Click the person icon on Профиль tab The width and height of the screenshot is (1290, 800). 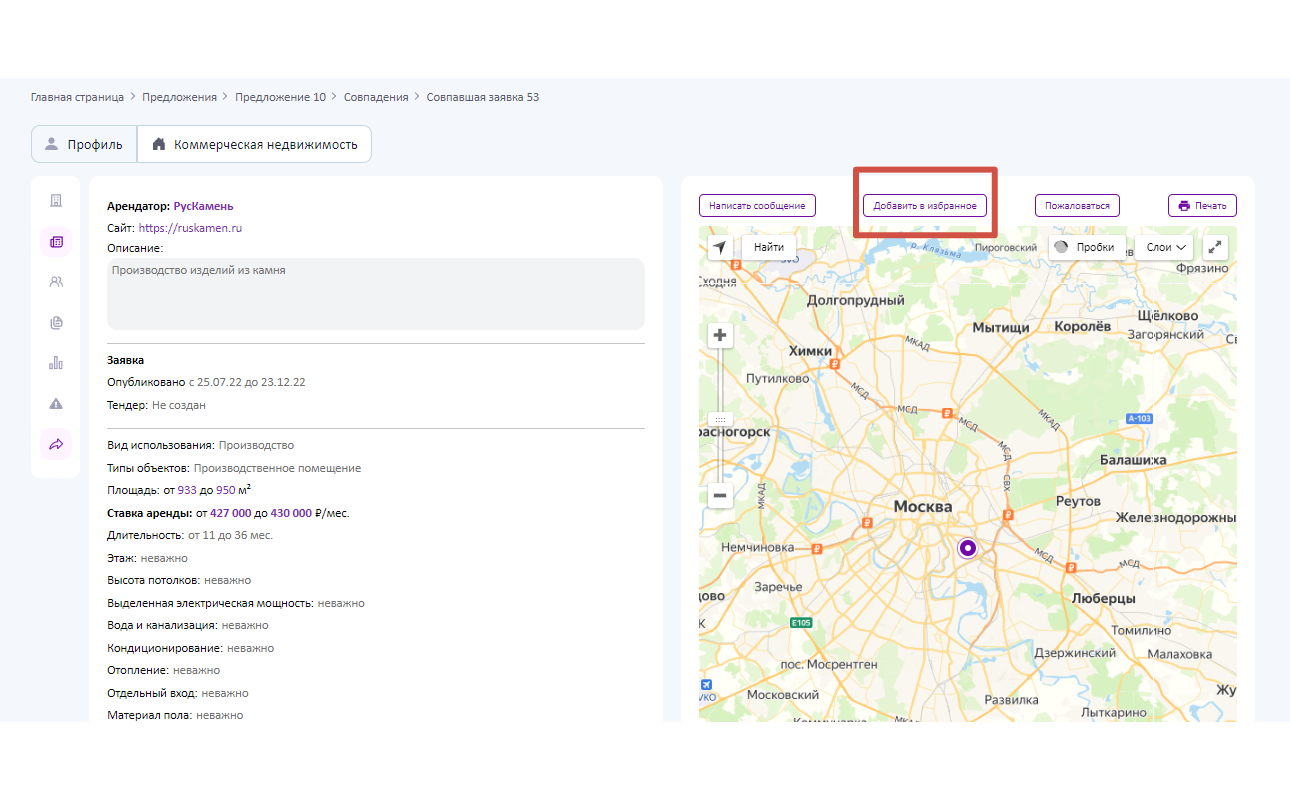coord(52,144)
